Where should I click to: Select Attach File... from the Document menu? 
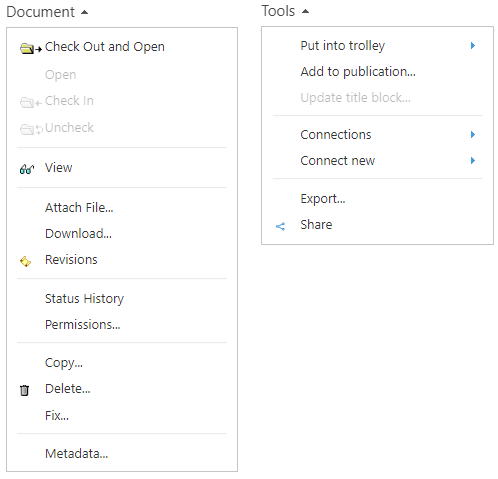pyautogui.click(x=79, y=208)
